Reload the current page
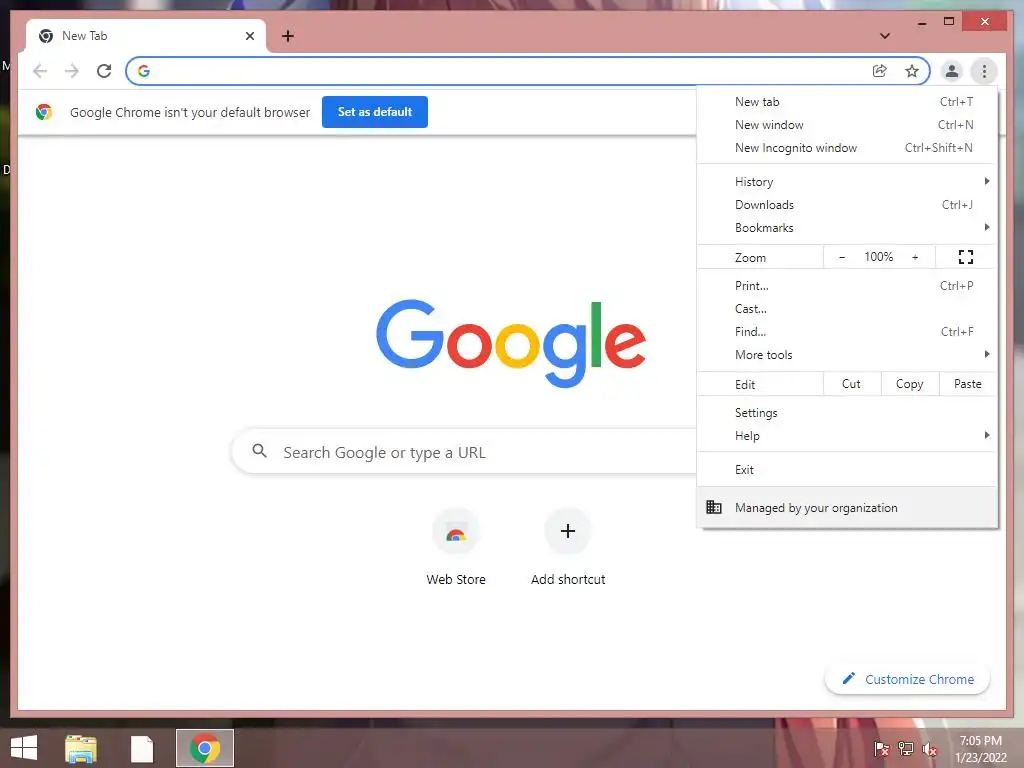 click(x=104, y=71)
